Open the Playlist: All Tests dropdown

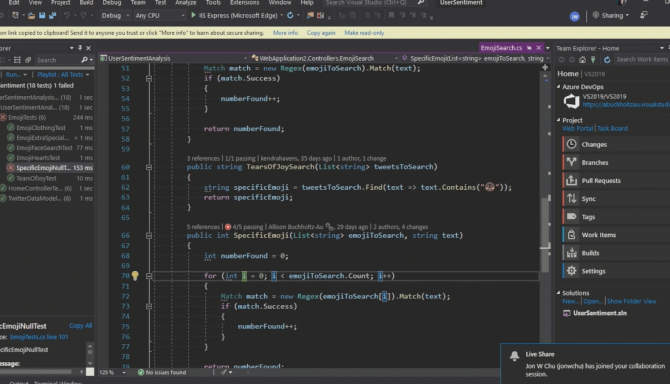(x=63, y=75)
